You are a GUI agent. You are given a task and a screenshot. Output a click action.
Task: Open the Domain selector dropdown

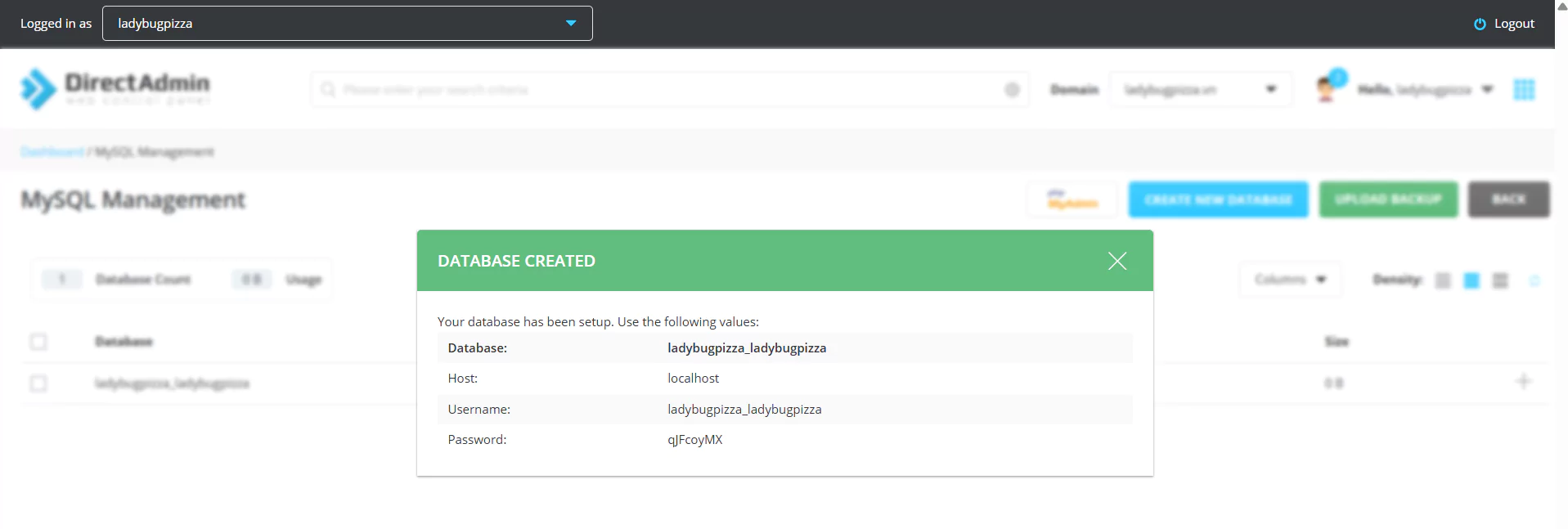tap(1200, 89)
